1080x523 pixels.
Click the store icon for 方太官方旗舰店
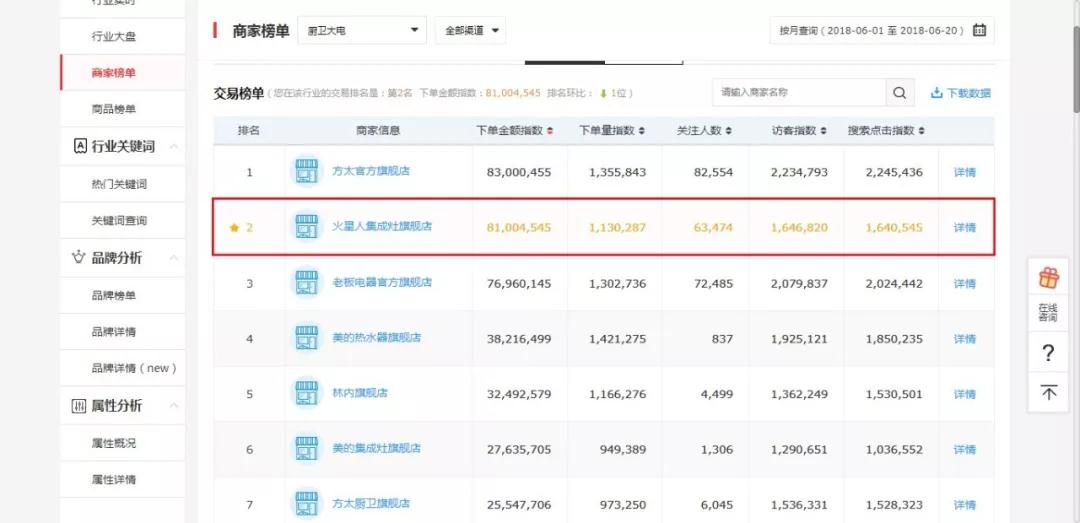tap(307, 171)
